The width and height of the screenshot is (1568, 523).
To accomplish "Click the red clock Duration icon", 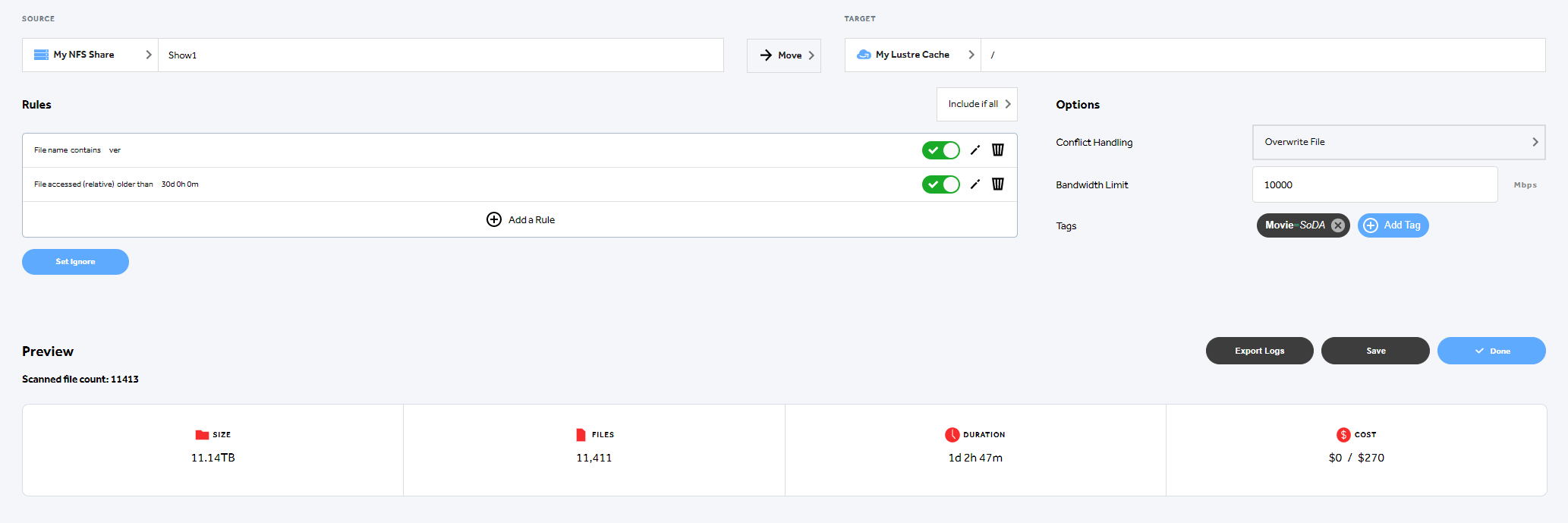I will 952,435.
